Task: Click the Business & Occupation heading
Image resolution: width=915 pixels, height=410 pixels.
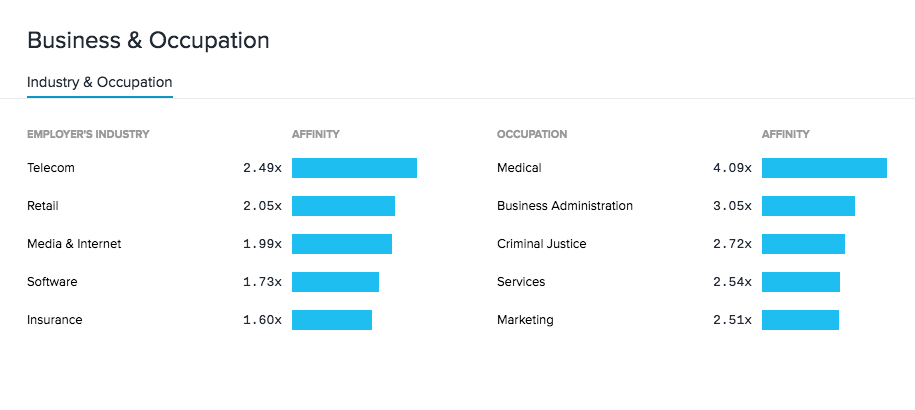Action: [x=148, y=41]
